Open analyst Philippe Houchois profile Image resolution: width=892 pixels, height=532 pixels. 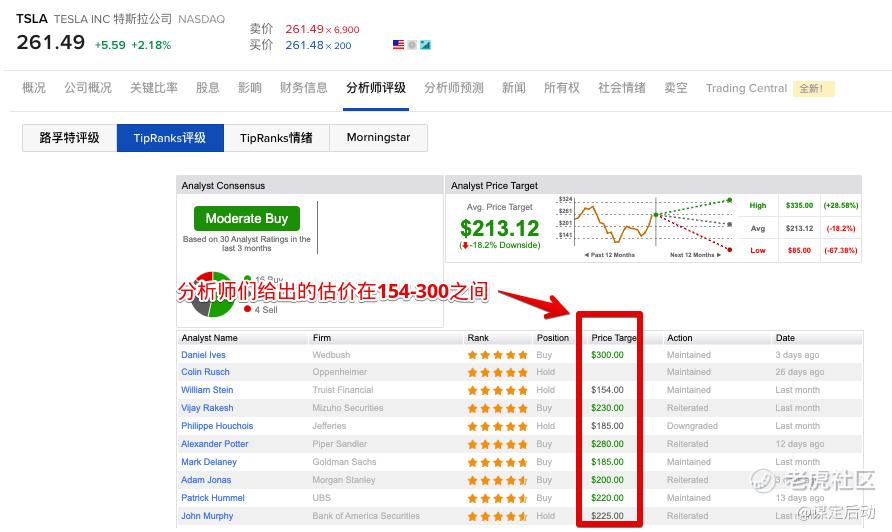point(217,426)
